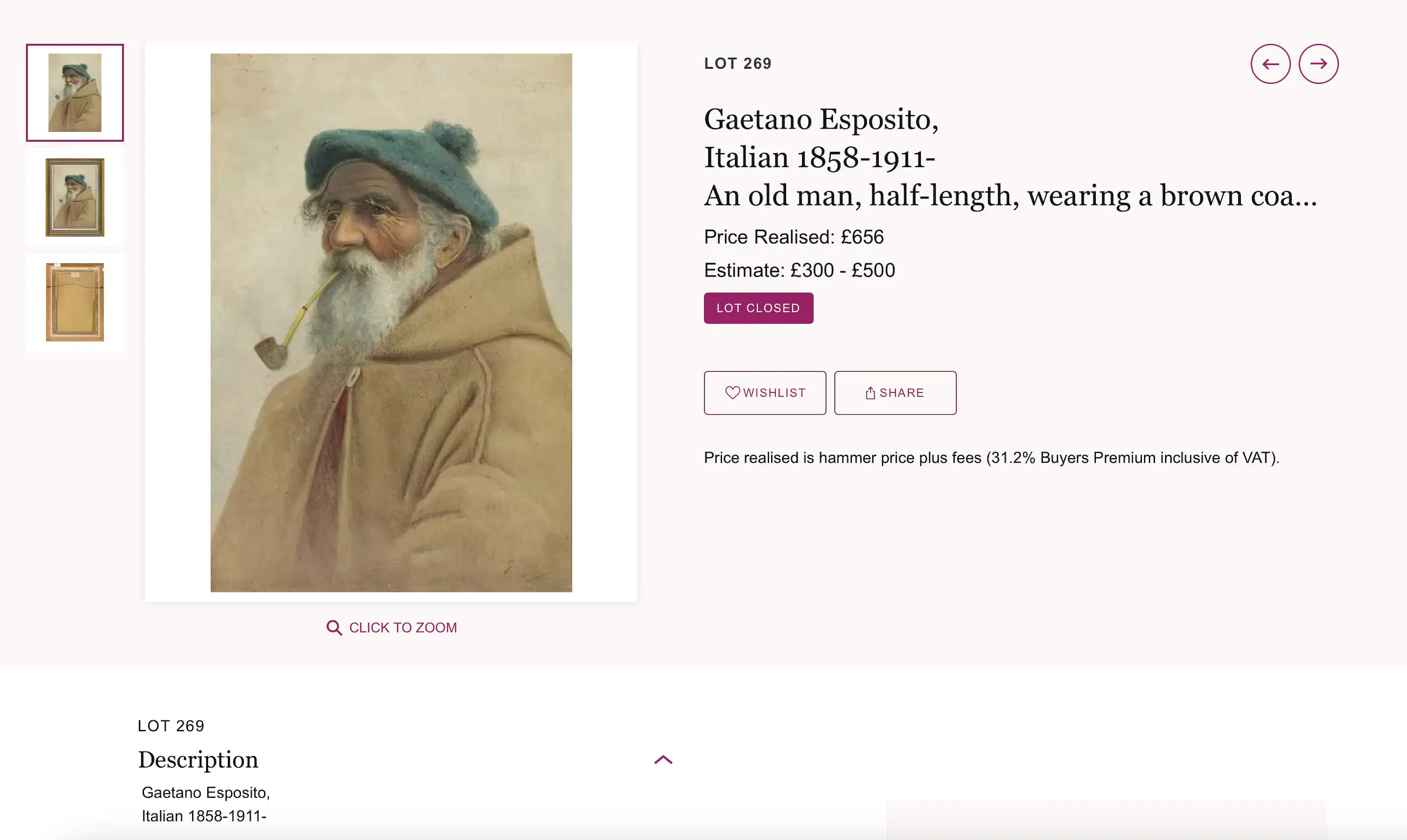Click the CLICK TO ZOOM link
The height and width of the screenshot is (840, 1407).
click(x=392, y=628)
